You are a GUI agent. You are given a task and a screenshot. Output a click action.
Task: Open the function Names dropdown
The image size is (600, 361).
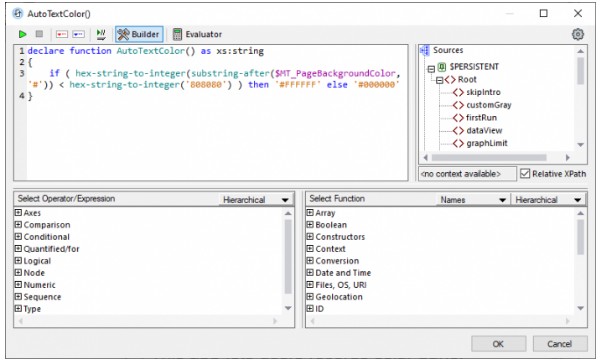pos(473,200)
